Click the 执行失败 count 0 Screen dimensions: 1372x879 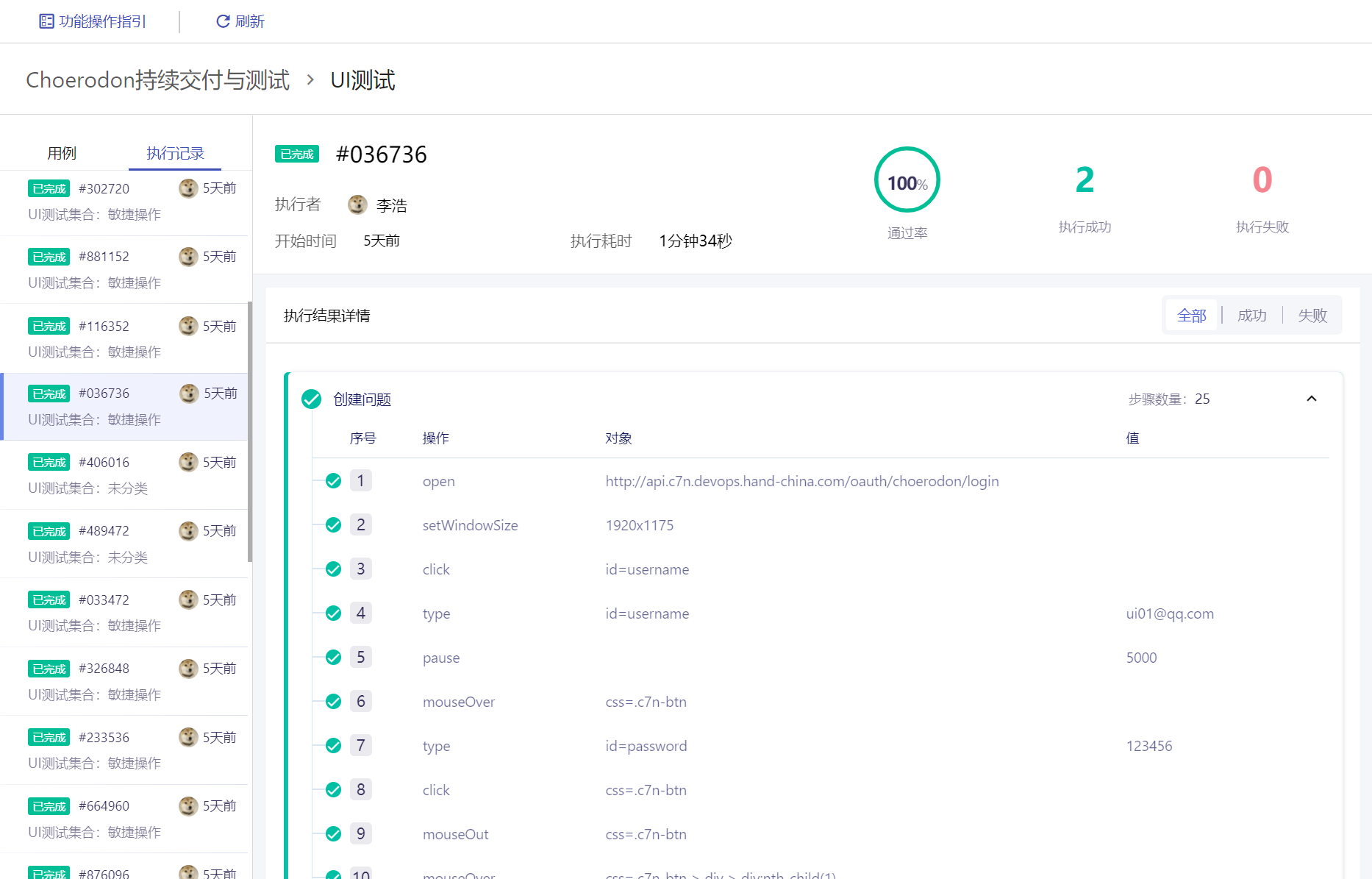coord(1262,179)
